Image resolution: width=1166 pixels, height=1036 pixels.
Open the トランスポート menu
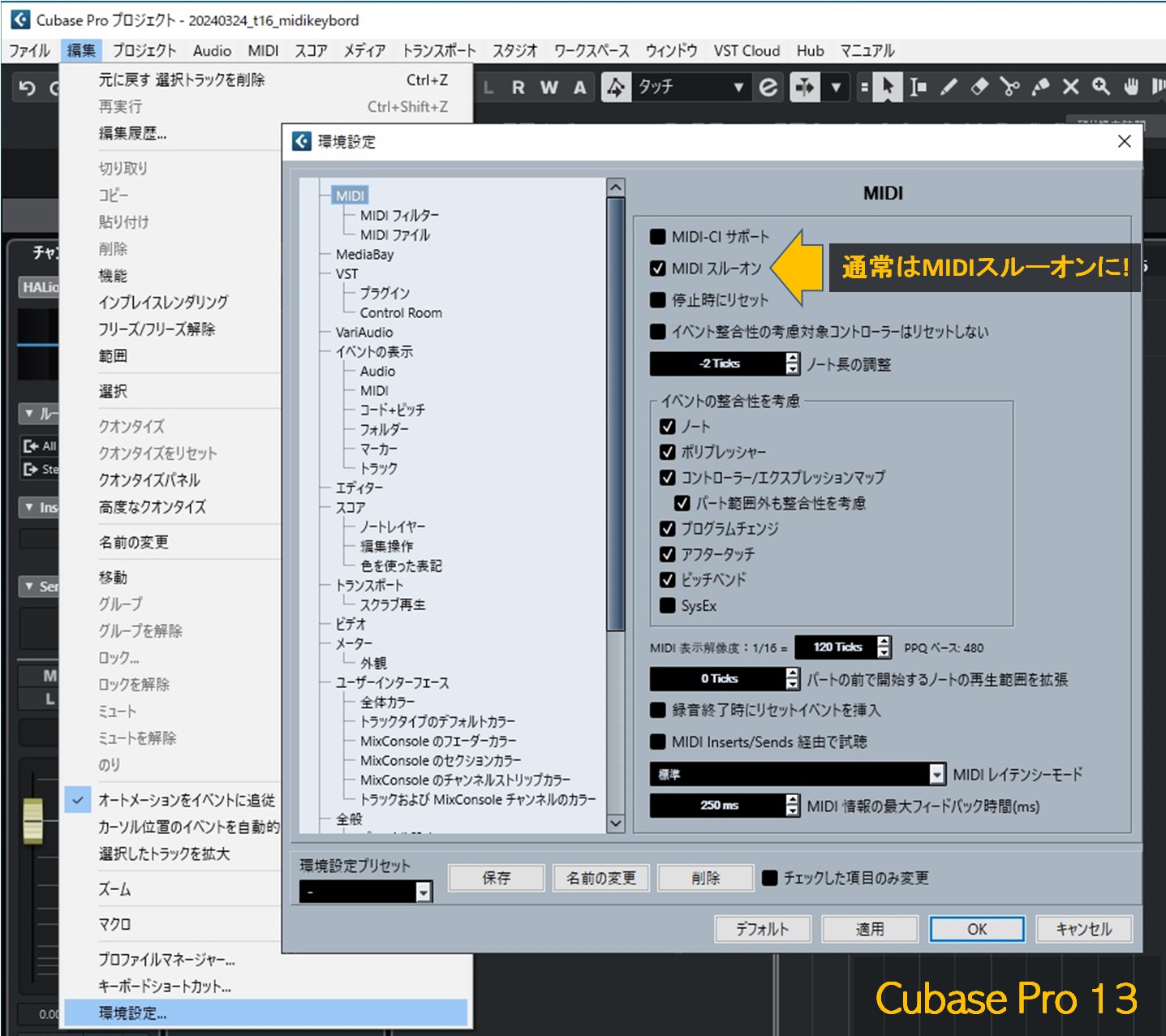(x=439, y=50)
